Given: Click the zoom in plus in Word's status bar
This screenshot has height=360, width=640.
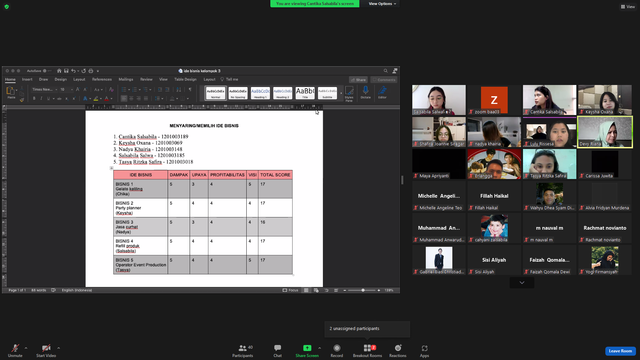Looking at the screenshot, I should [379, 290].
